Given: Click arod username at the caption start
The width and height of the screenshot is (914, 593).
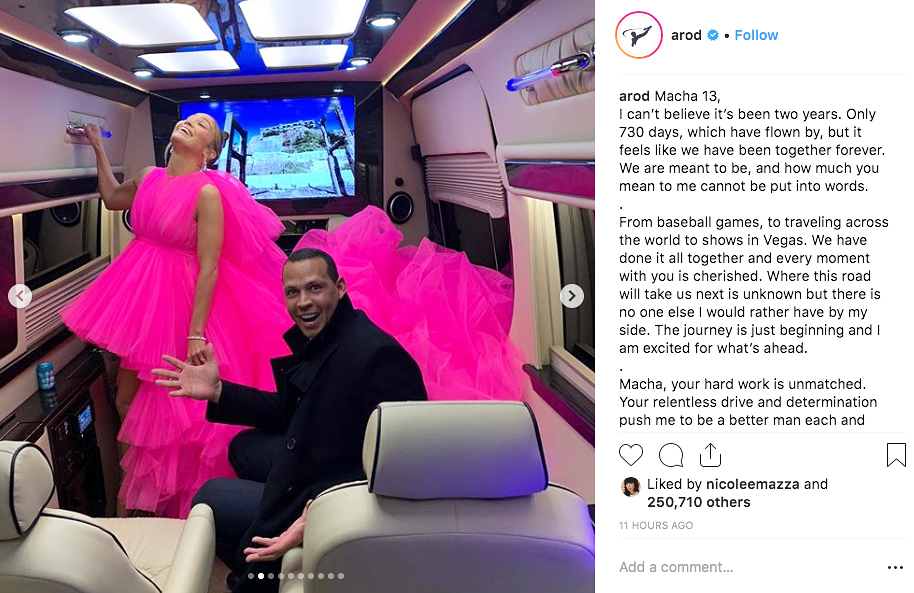Looking at the screenshot, I should coord(634,96).
